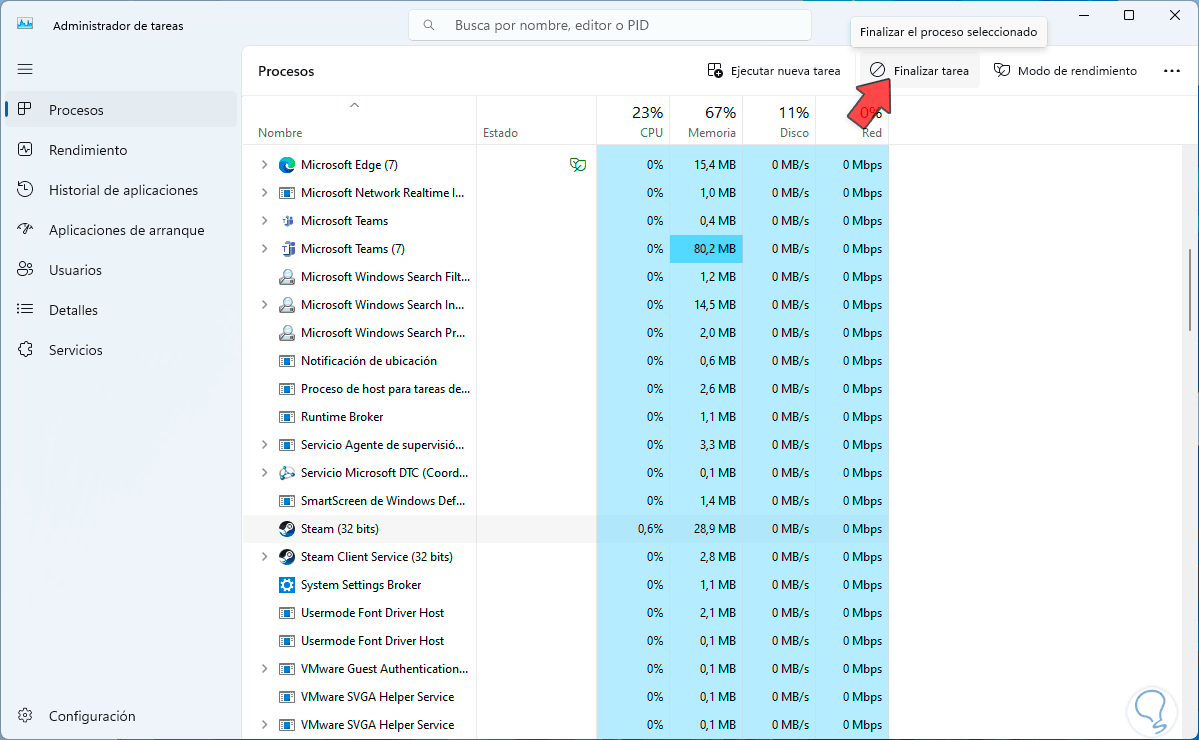Click the search magnifier icon

point(429,25)
